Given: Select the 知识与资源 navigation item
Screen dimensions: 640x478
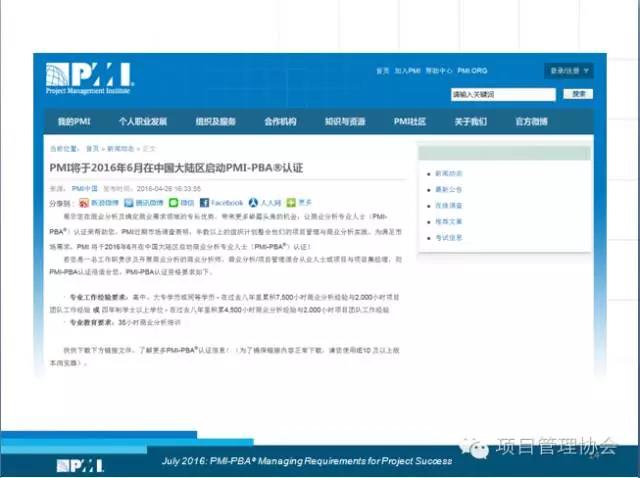Looking at the screenshot, I should coord(345,122).
